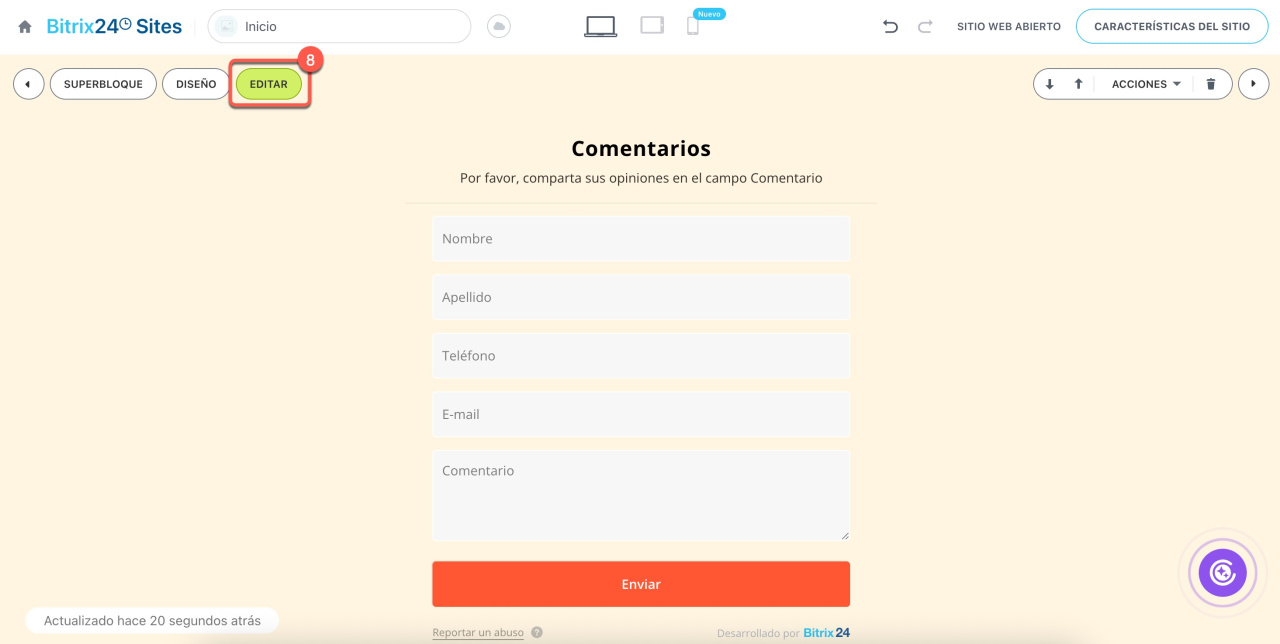Redo the last change
Viewport: 1280px width, 644px height.
pyautogui.click(x=925, y=27)
